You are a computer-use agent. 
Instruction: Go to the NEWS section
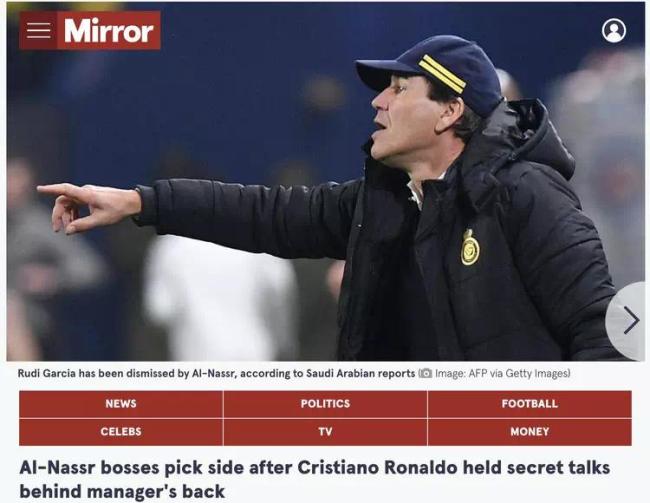pyautogui.click(x=121, y=404)
